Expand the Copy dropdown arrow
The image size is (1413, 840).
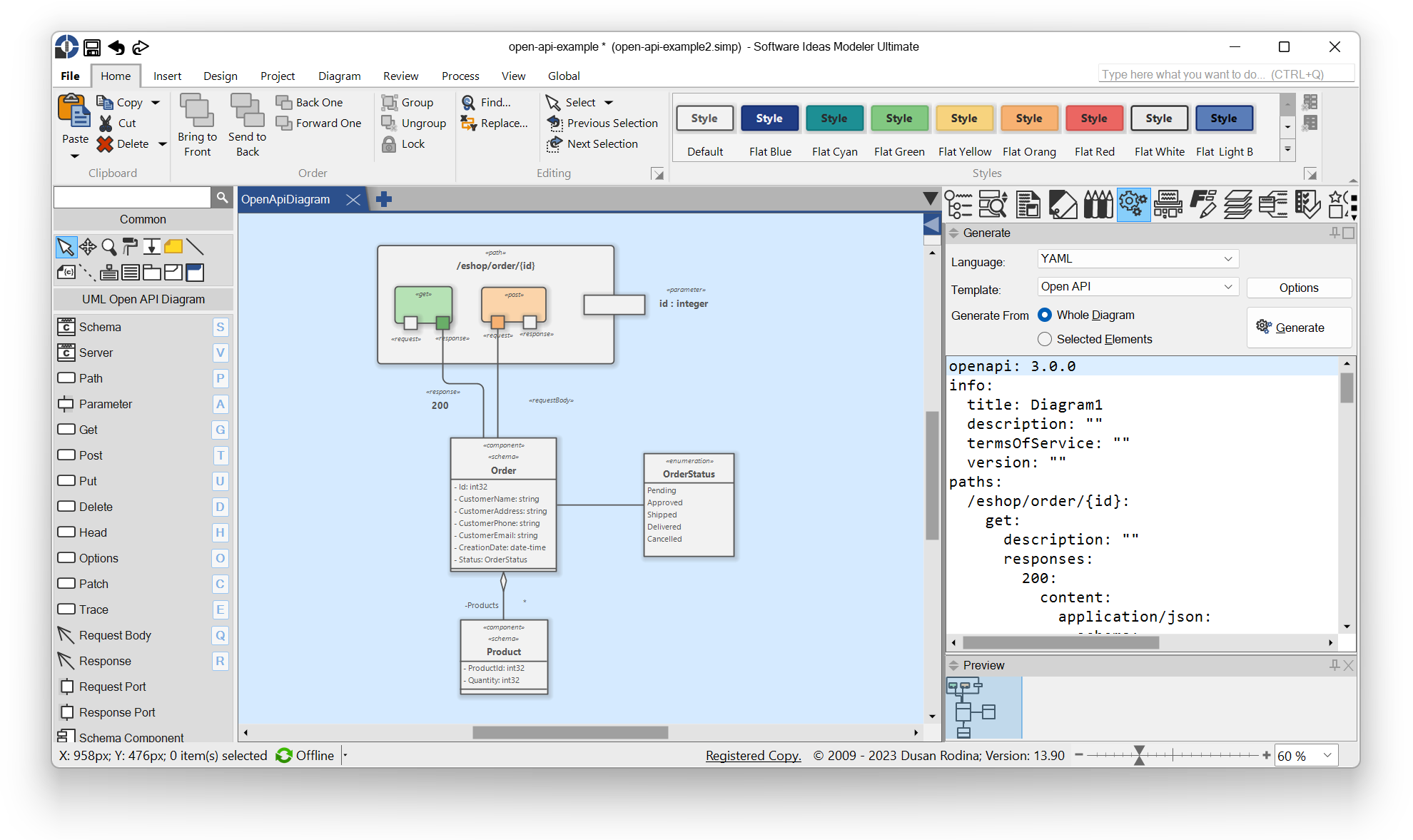pyautogui.click(x=156, y=103)
